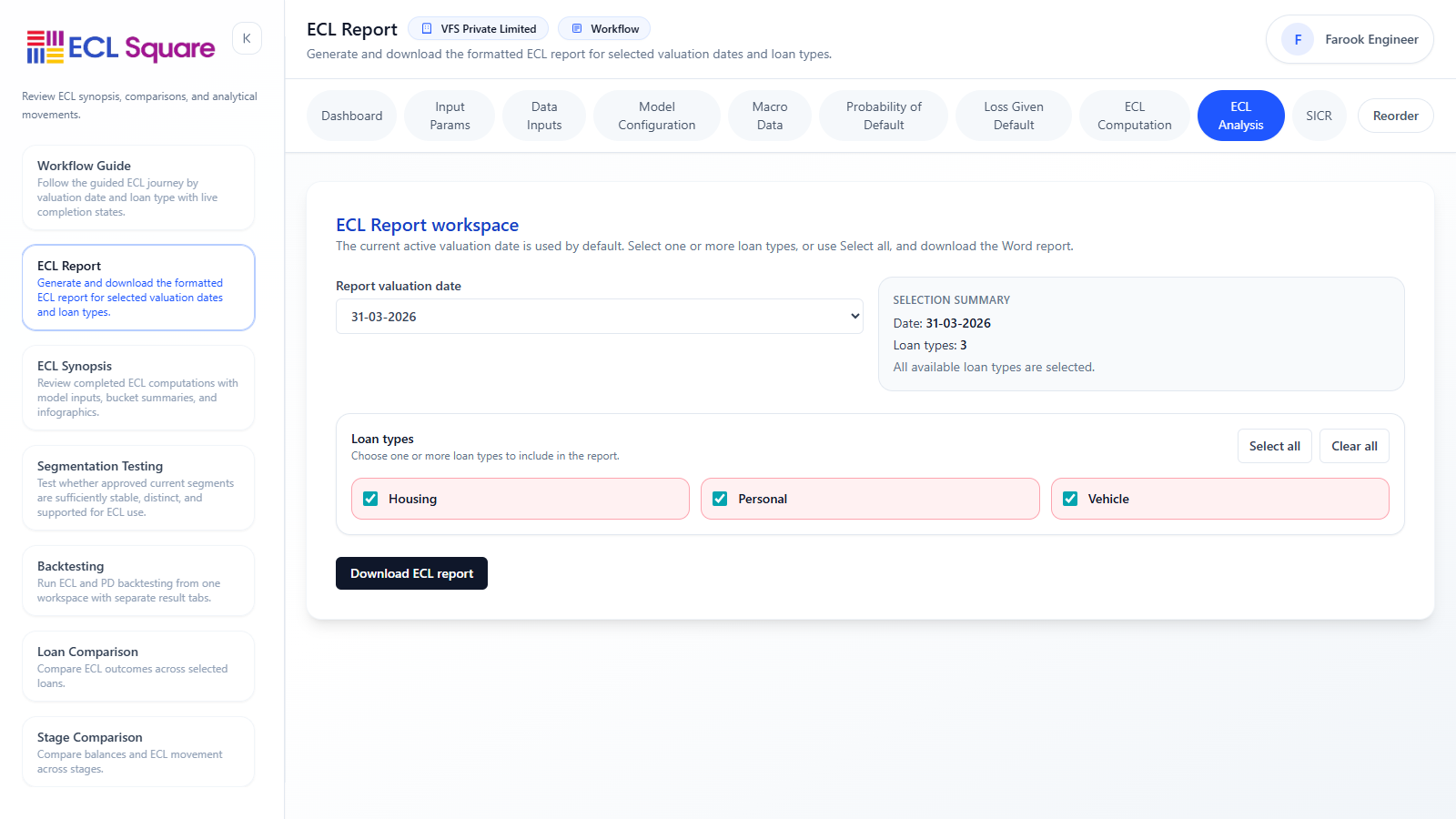The width and height of the screenshot is (1456, 819).
Task: Click the SELECTION SUMMARY heading
Action: click(x=951, y=299)
